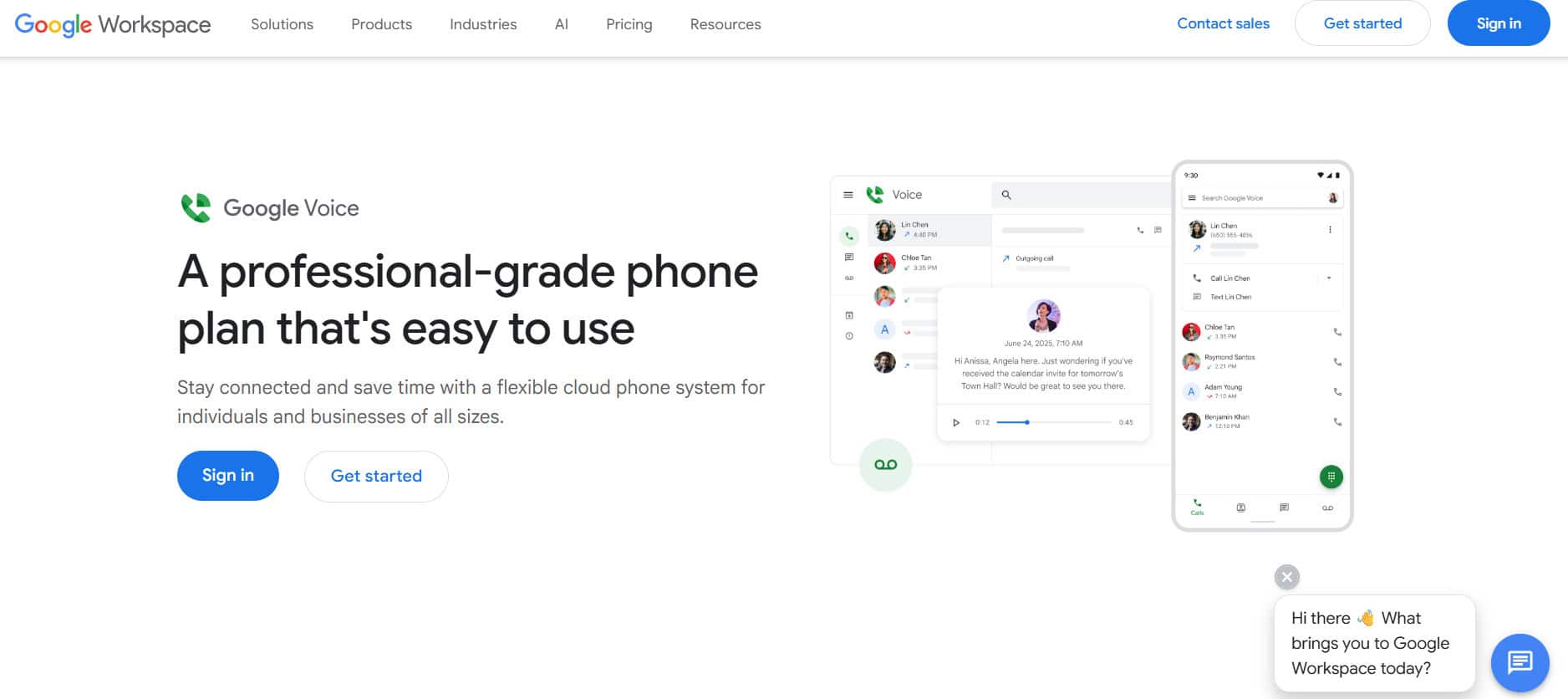
Task: Open the blue chat launcher icon
Action: (1520, 663)
